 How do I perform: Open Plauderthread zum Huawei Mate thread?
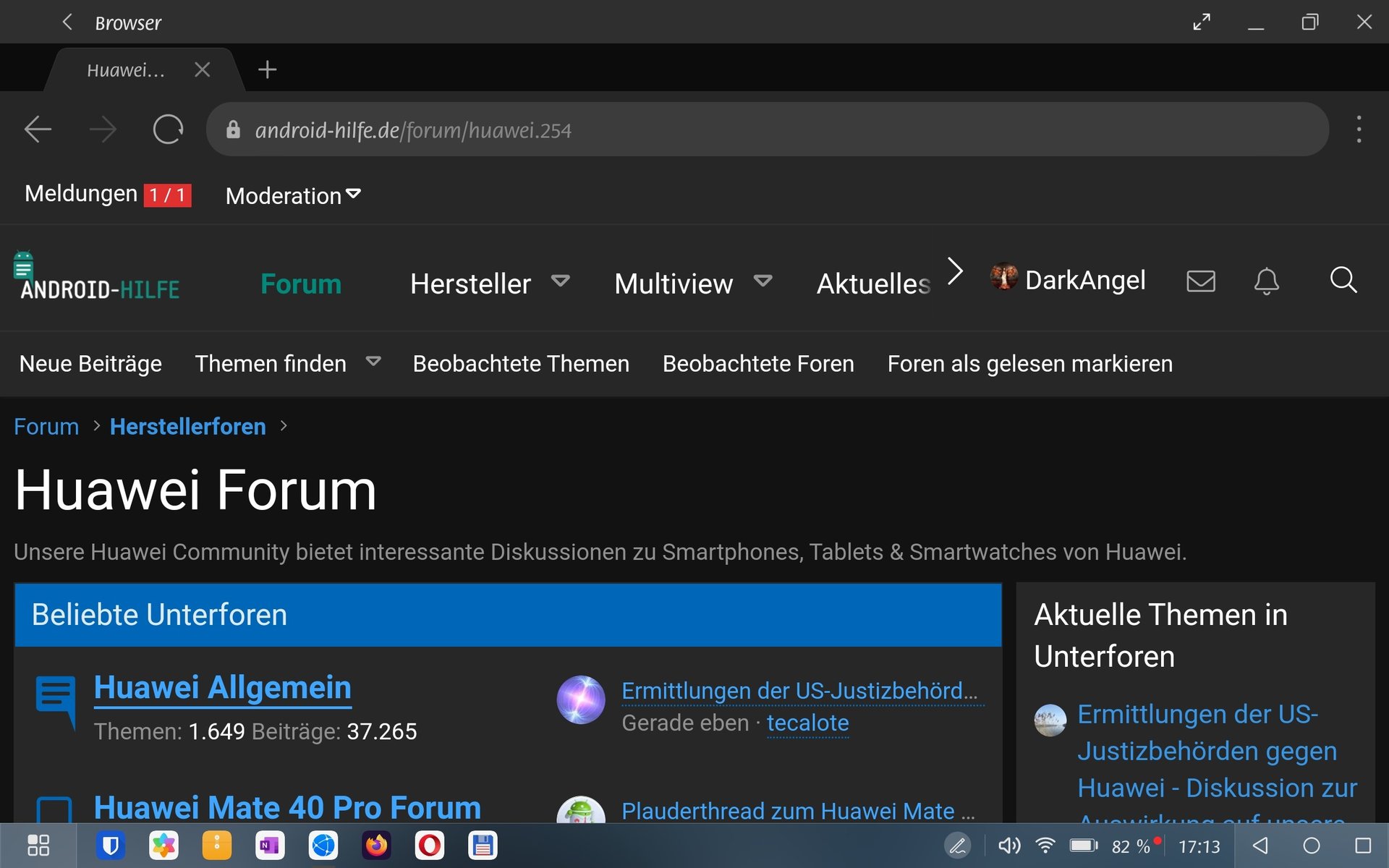[x=799, y=811]
